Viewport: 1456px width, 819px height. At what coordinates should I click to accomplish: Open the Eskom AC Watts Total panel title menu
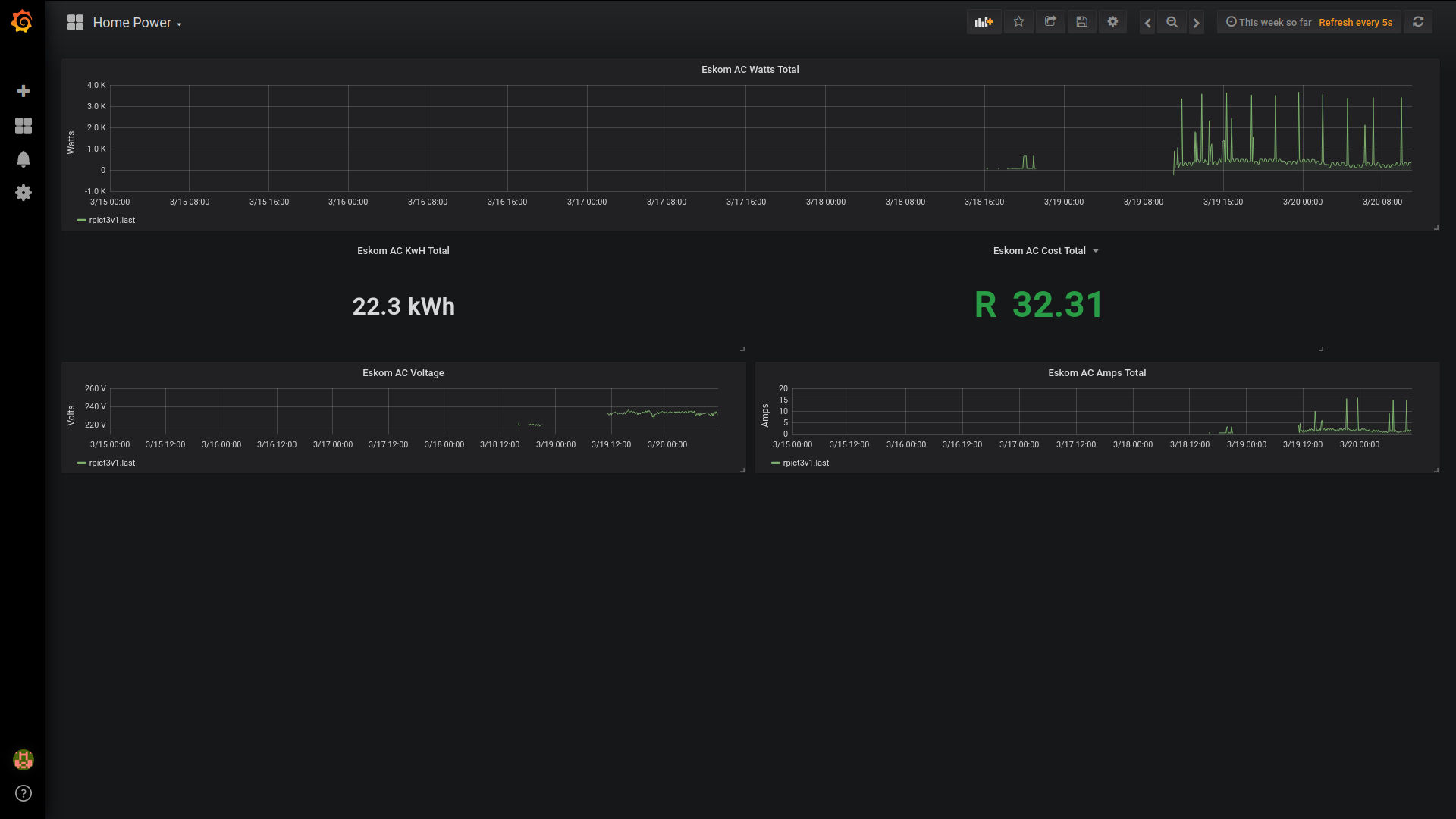[750, 69]
